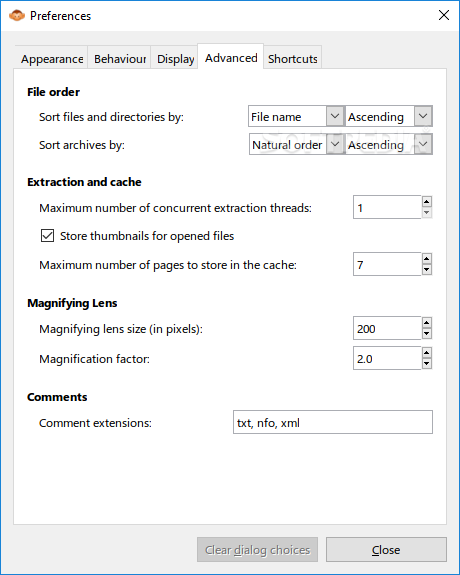
Task: Click the Sort archives by label
Action: [82, 145]
